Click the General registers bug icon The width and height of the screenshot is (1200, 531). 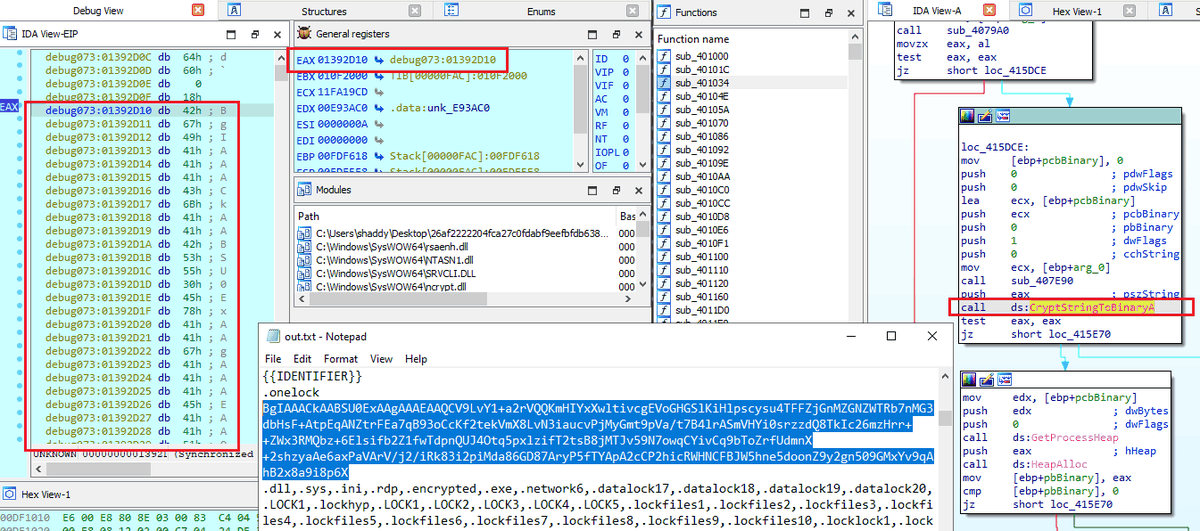[304, 33]
